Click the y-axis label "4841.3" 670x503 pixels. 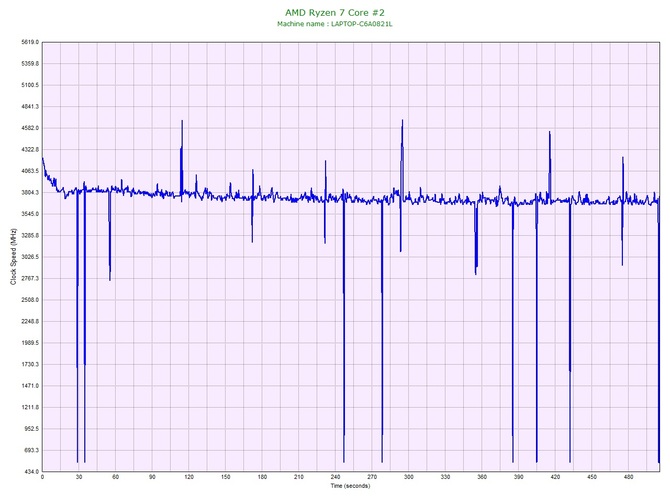click(30, 107)
